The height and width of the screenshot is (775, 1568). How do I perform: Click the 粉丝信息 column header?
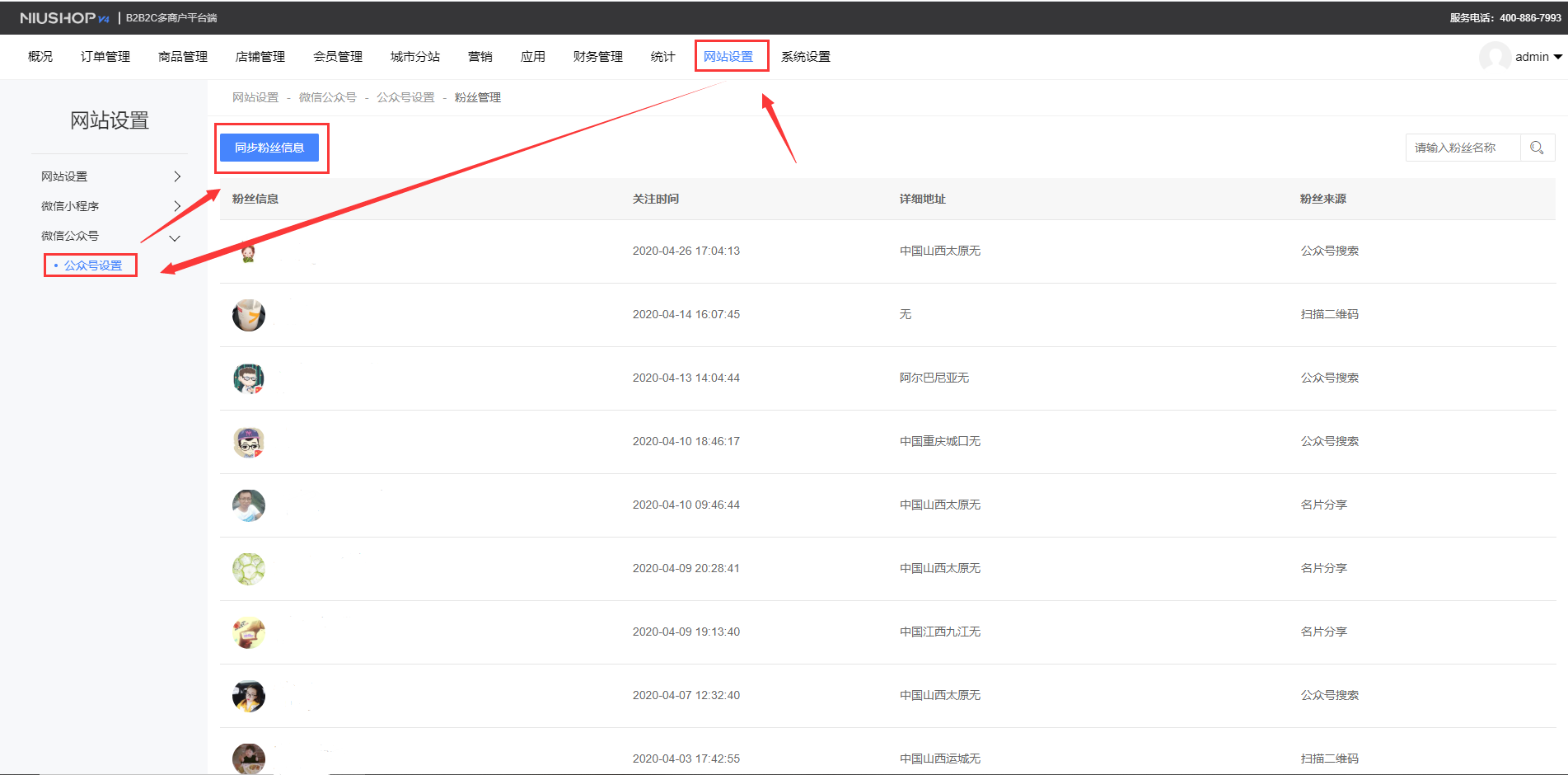255,199
